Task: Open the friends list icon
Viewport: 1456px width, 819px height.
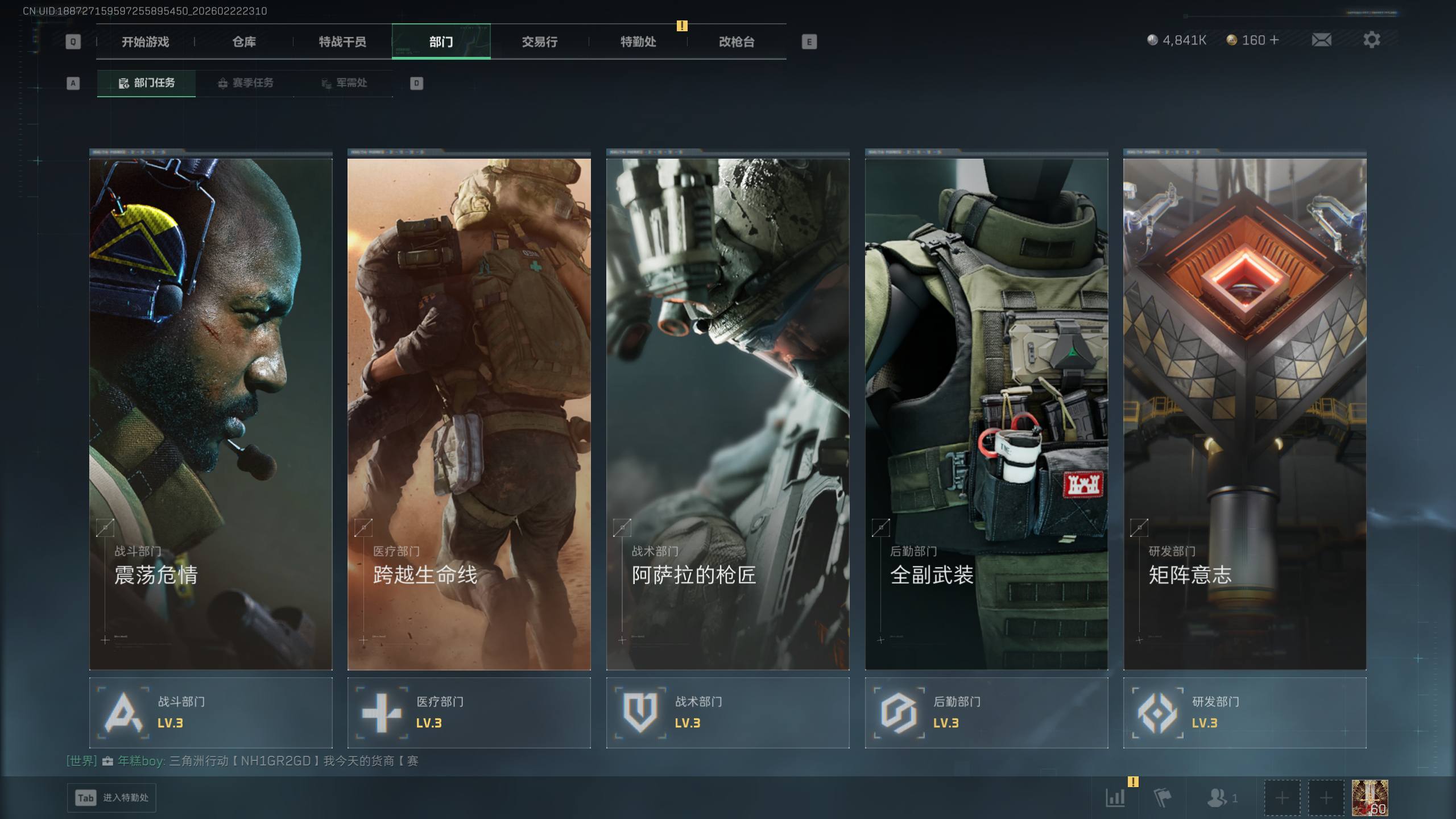Action: coord(1217,797)
